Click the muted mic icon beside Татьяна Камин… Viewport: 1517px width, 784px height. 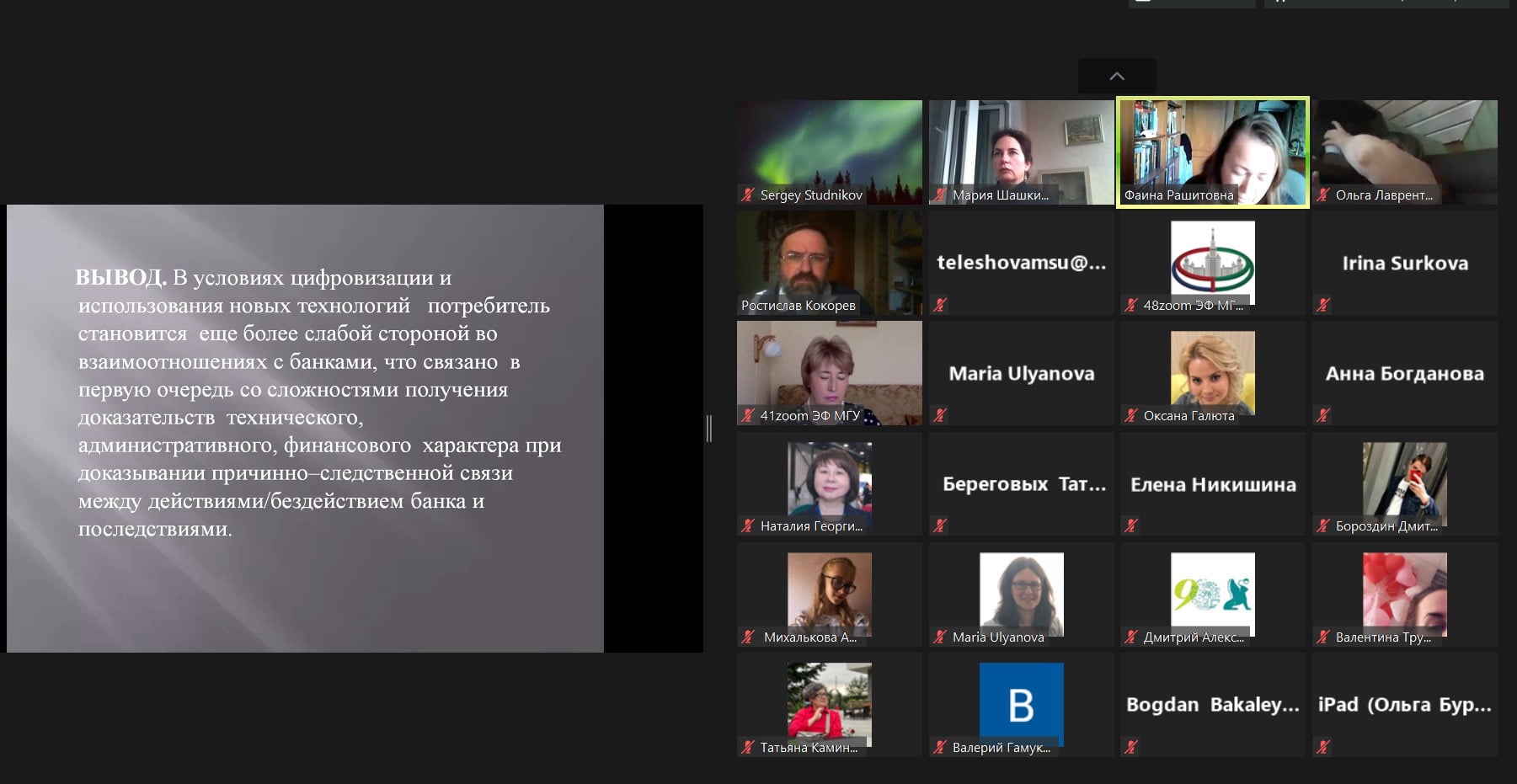point(747,747)
